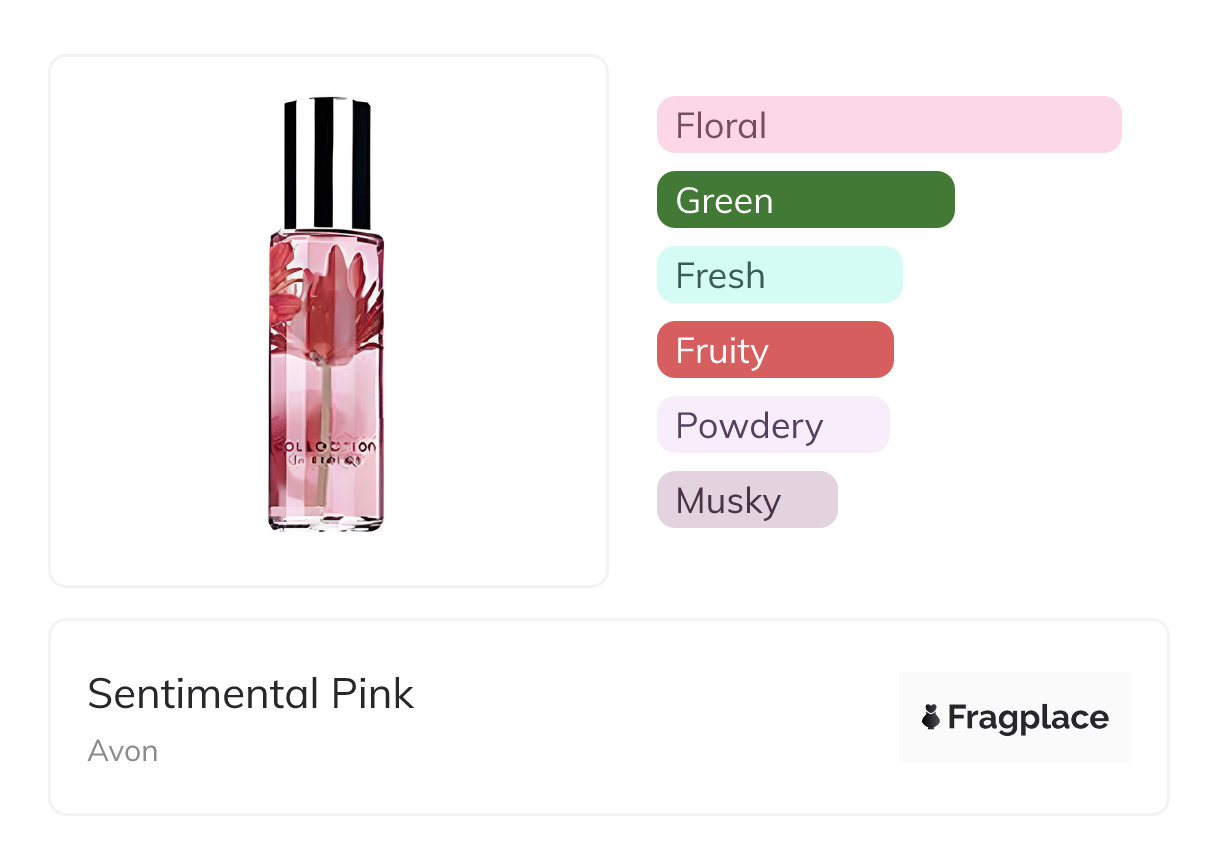Choose the mint Fresh accord bar

pos(779,275)
